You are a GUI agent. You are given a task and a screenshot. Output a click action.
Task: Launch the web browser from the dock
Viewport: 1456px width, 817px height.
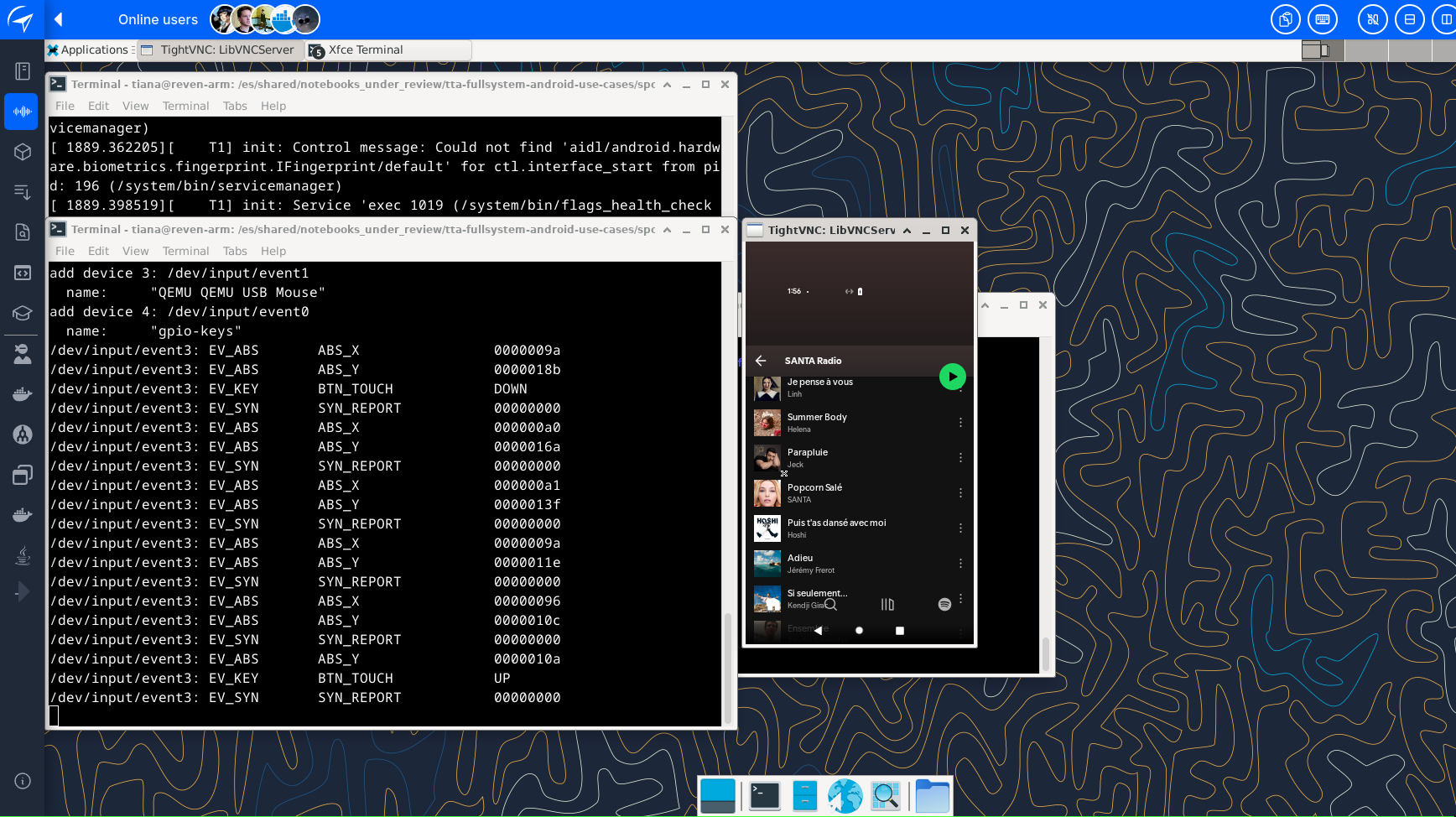click(845, 795)
